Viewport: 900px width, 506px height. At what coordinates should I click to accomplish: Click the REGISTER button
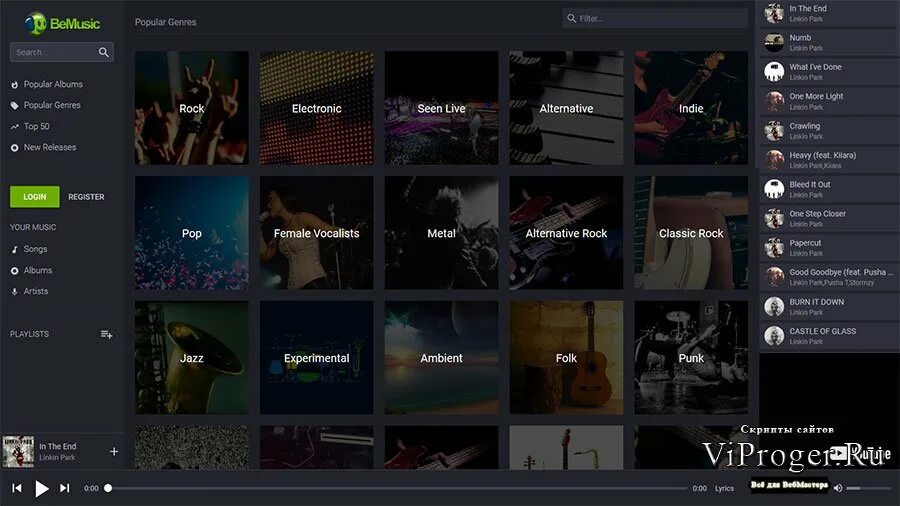tap(86, 197)
